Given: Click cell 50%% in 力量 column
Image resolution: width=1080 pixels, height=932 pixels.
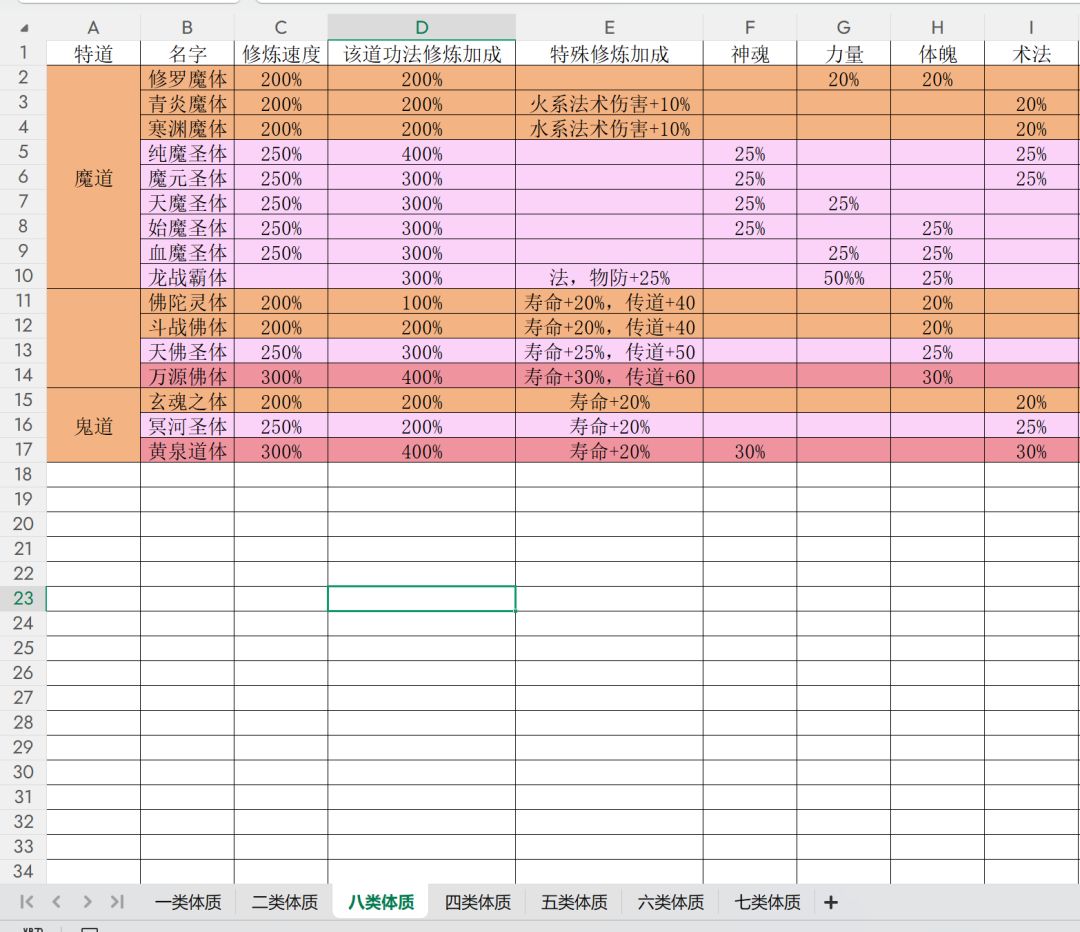Looking at the screenshot, I should [x=843, y=277].
